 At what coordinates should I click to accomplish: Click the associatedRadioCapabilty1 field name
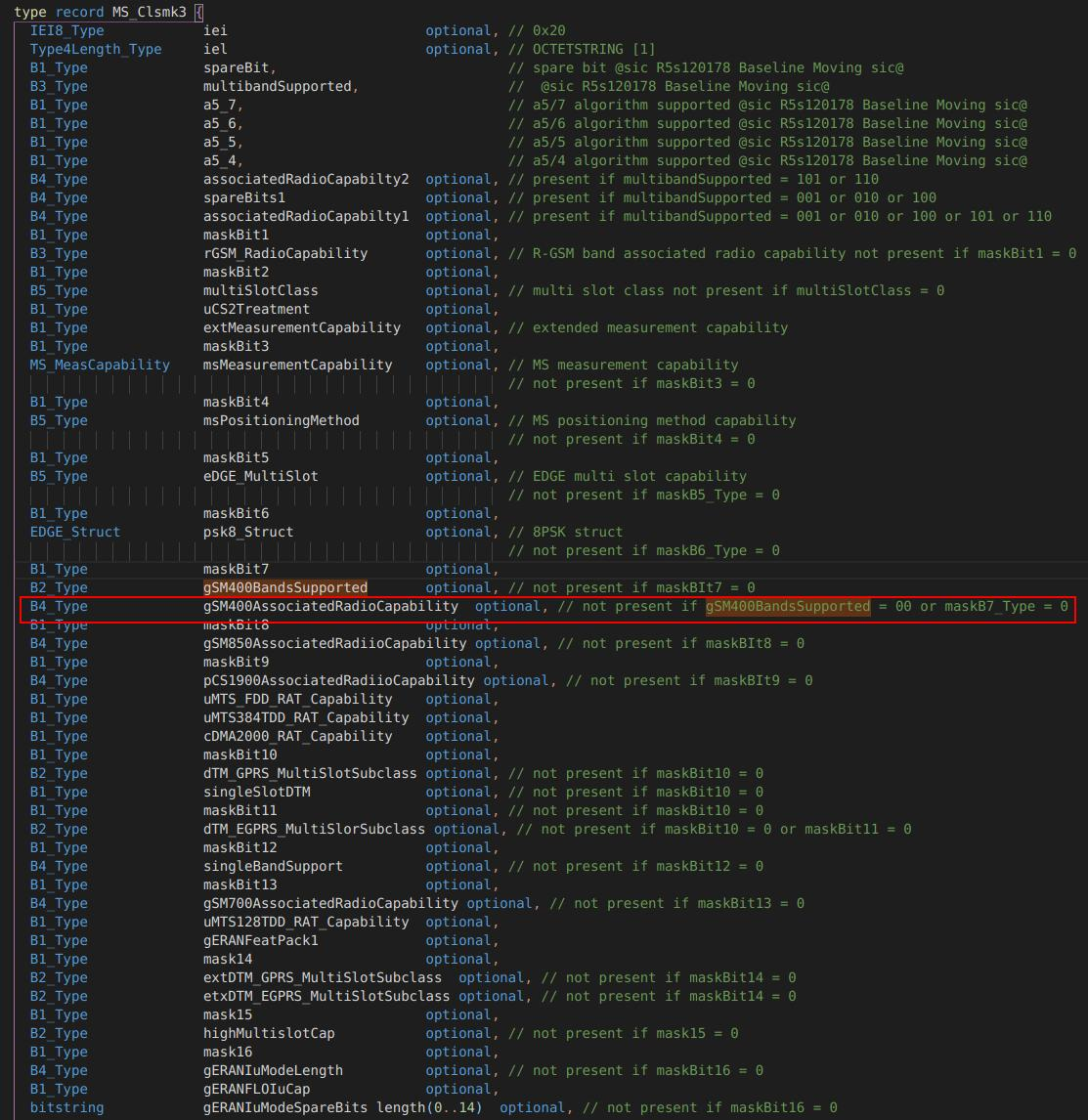tap(306, 216)
